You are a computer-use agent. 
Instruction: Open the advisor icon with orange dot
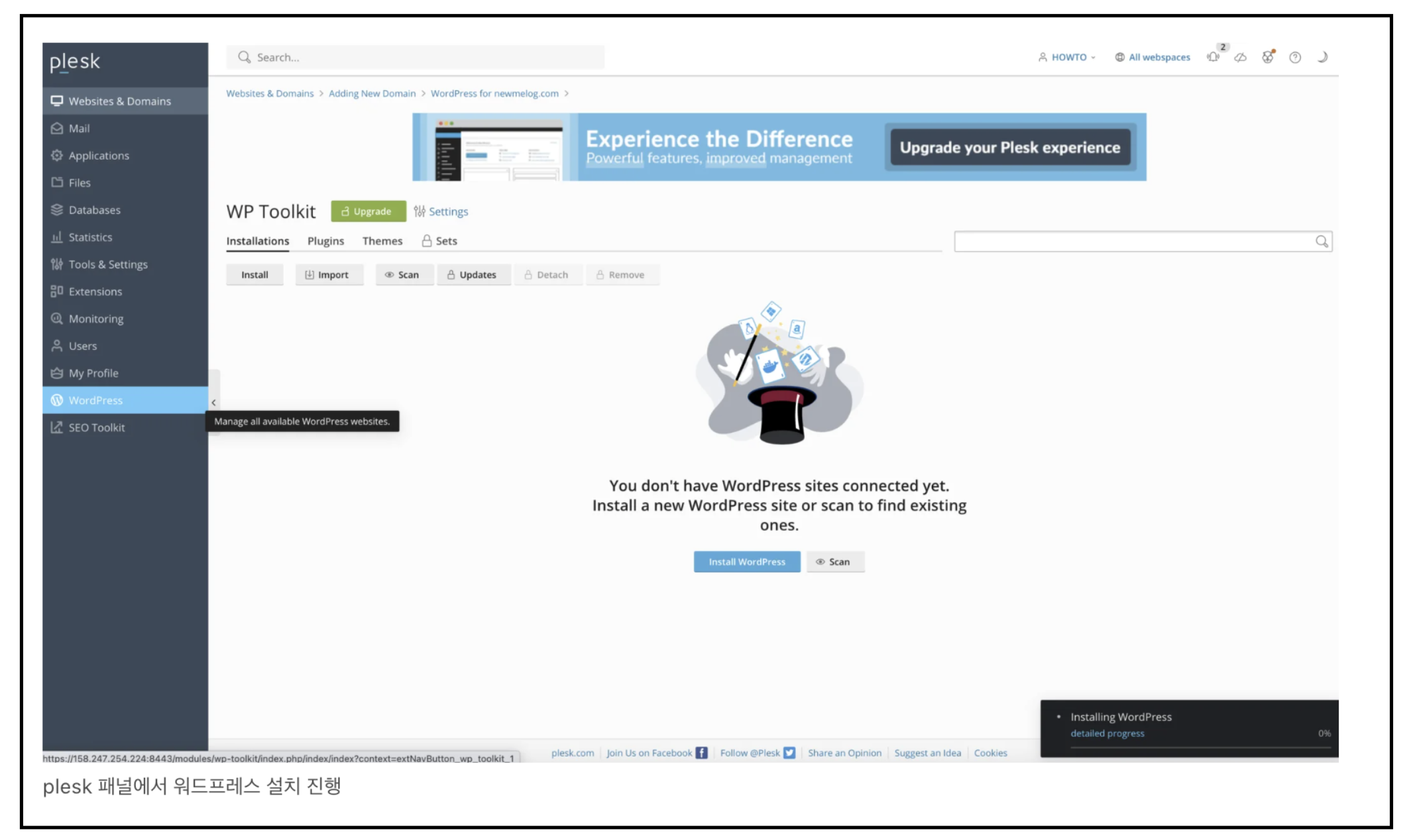click(x=1267, y=57)
